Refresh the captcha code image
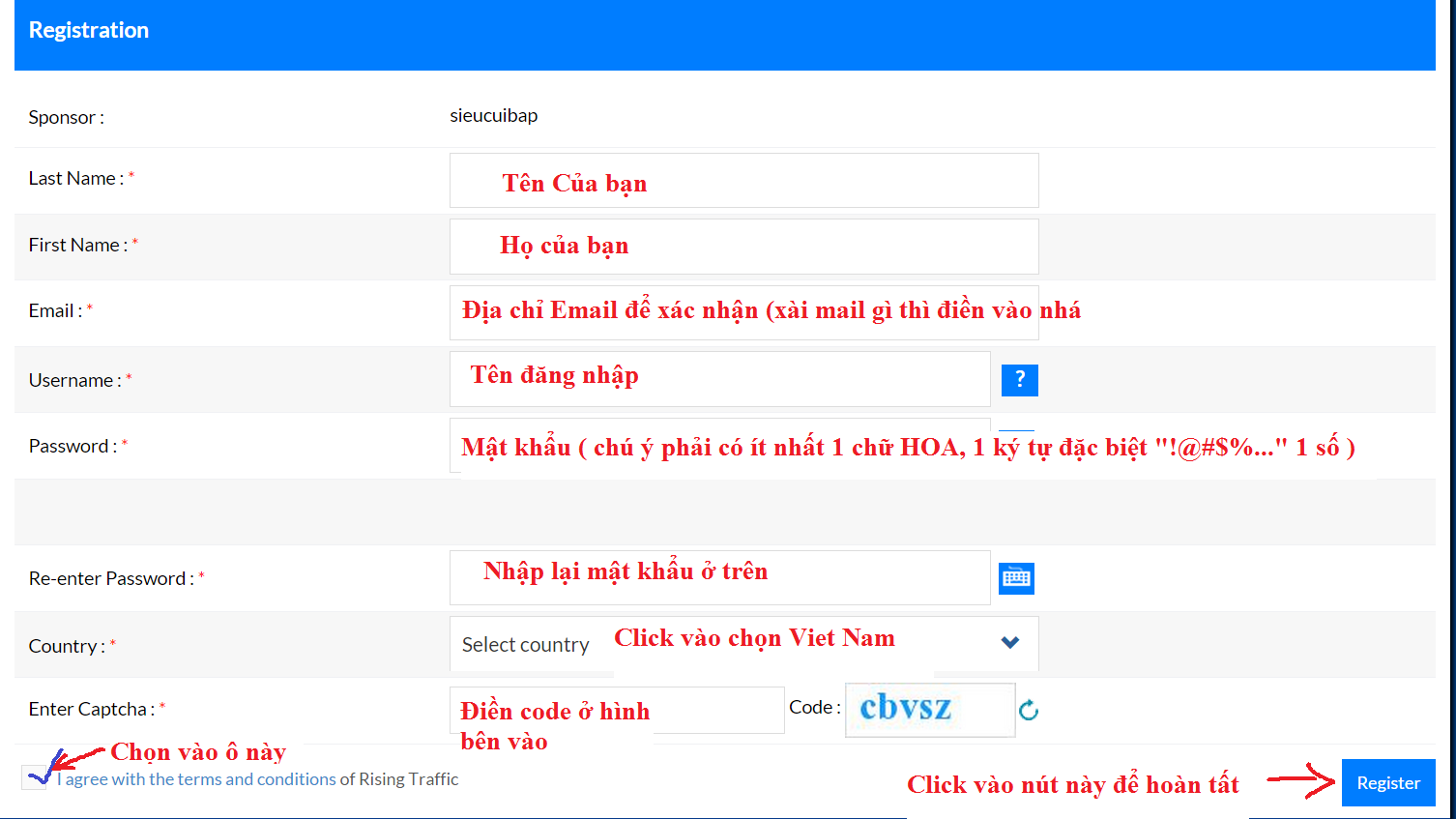1456x819 pixels. pyautogui.click(x=1029, y=711)
